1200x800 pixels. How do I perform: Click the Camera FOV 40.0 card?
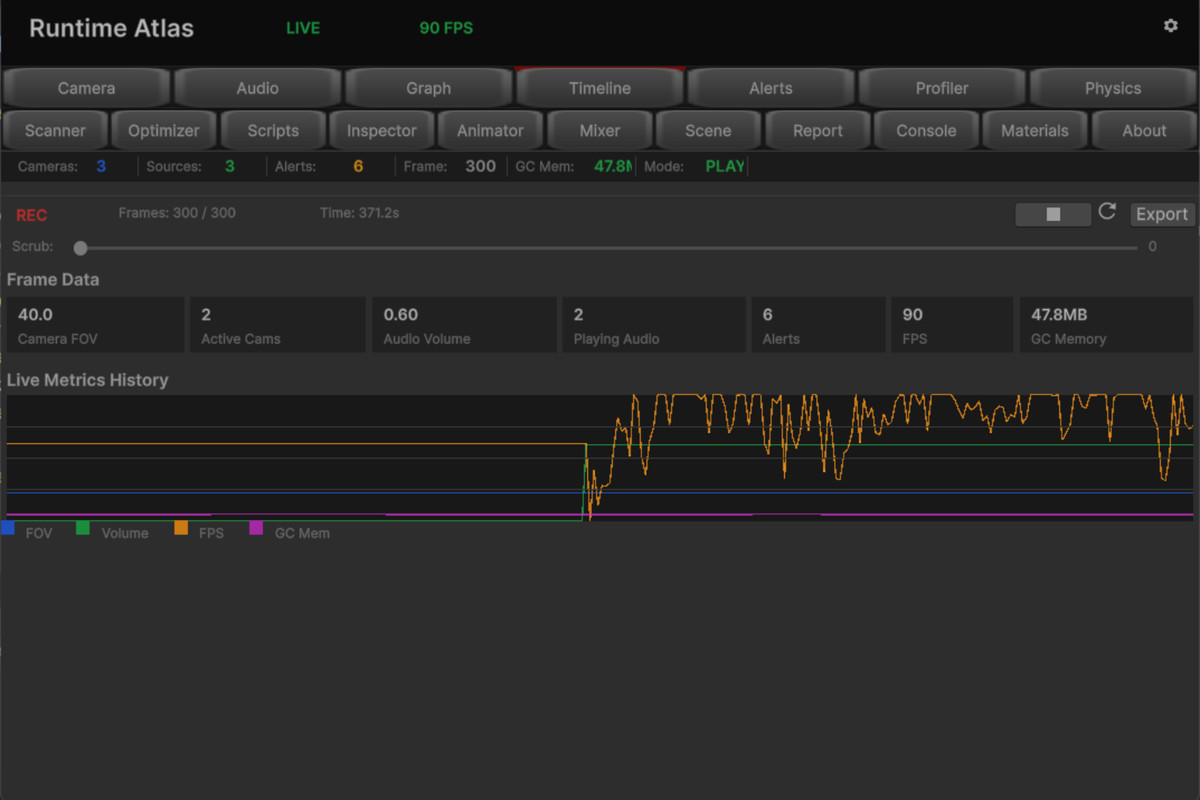(x=95, y=325)
